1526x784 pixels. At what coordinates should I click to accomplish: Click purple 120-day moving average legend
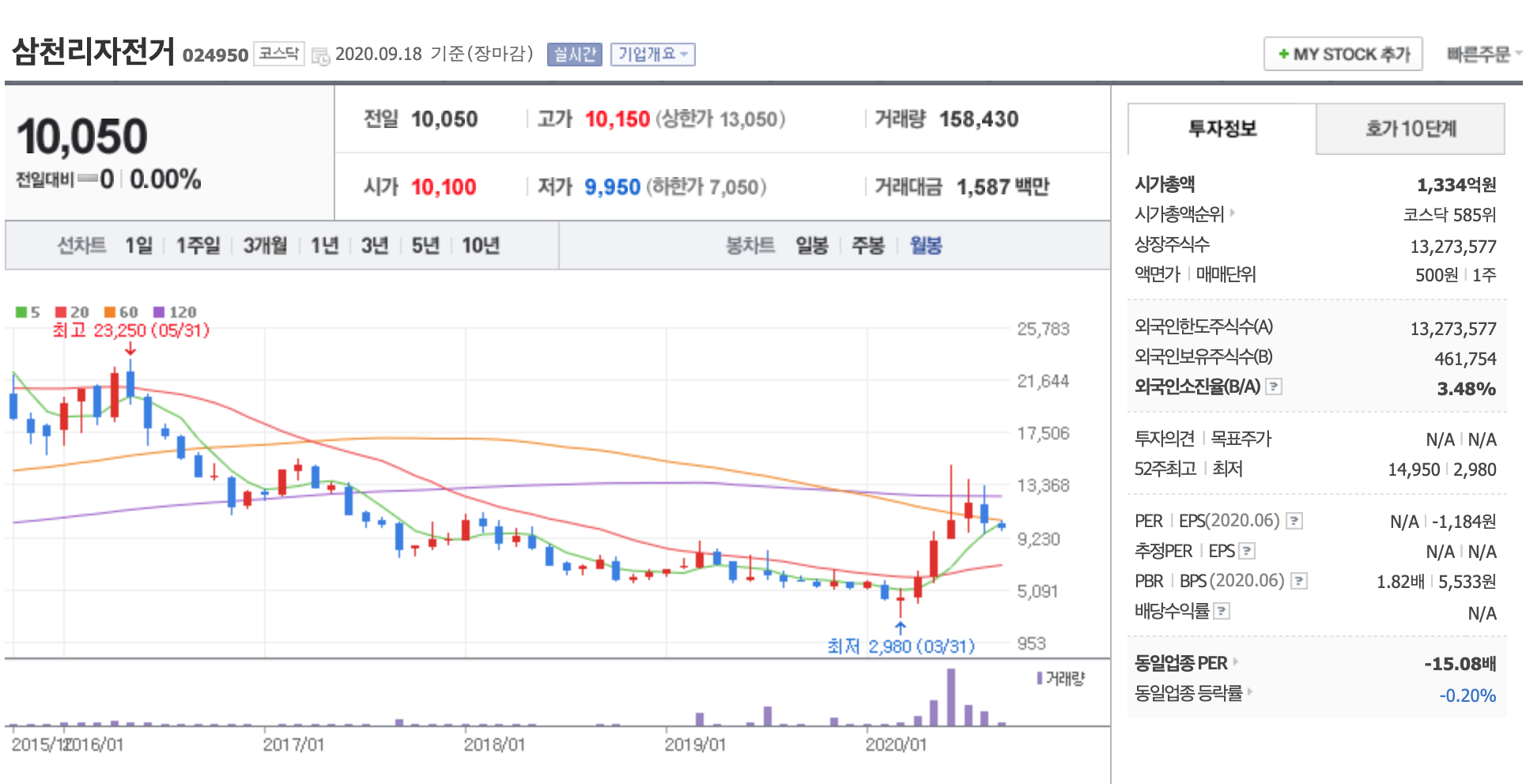coord(176,312)
